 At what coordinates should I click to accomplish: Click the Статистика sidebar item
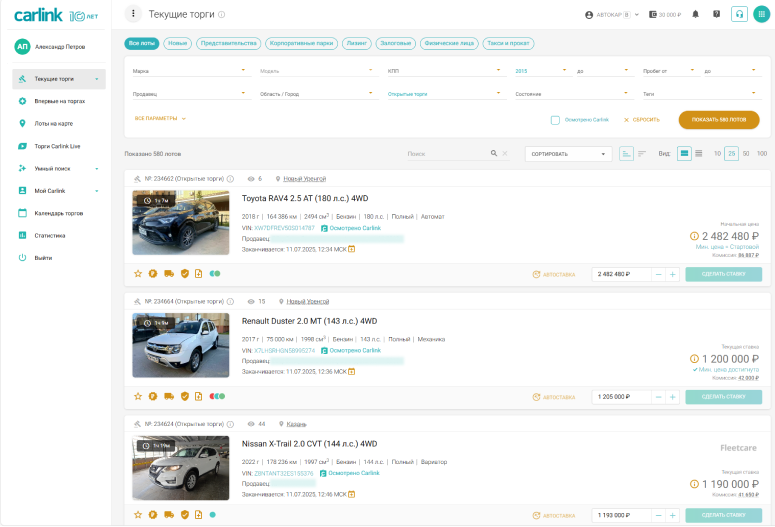click(x=49, y=235)
